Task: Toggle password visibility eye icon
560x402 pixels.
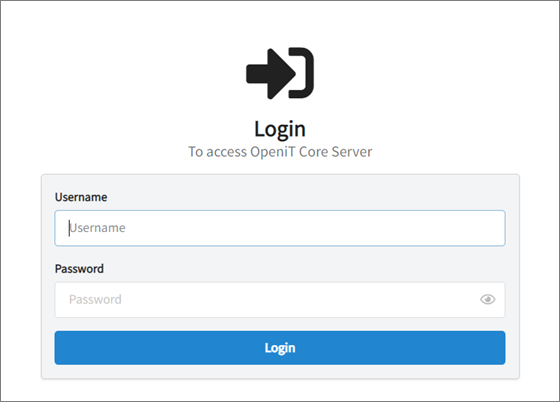Action: point(488,299)
